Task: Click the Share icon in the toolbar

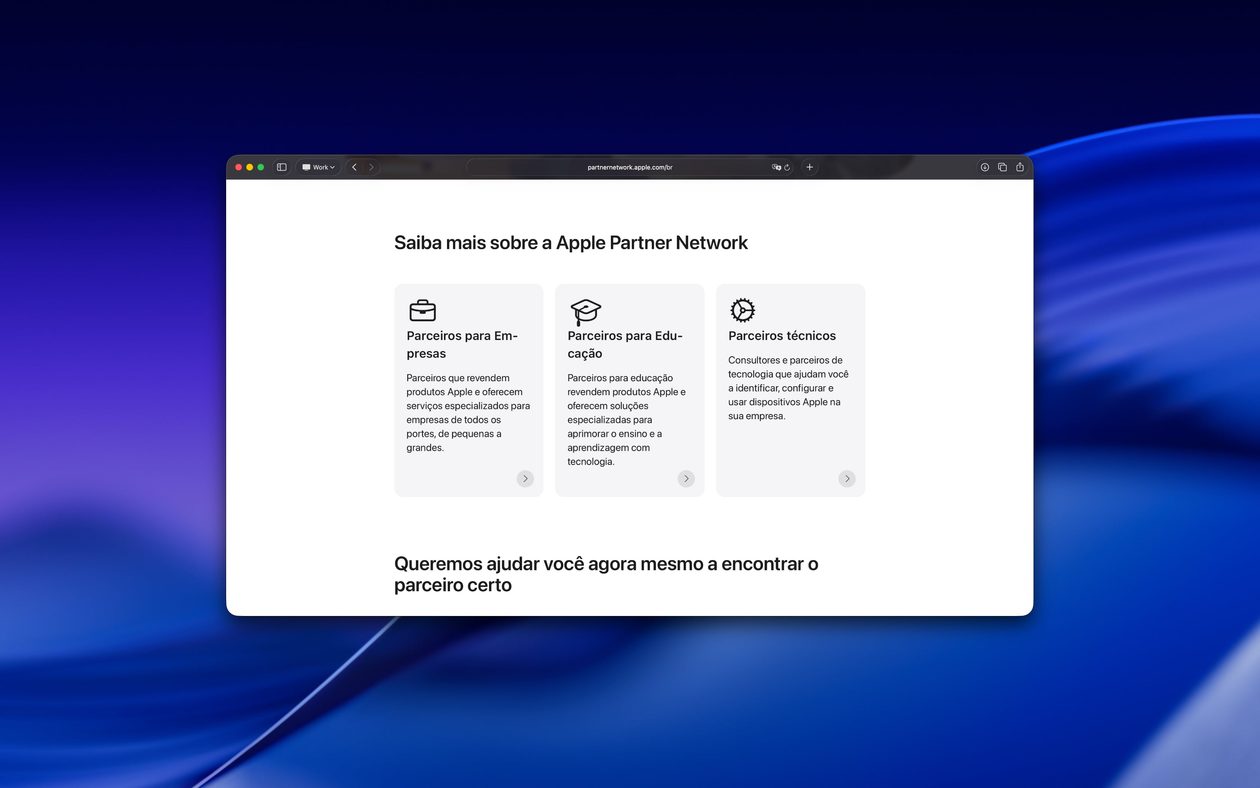Action: pos(1019,167)
